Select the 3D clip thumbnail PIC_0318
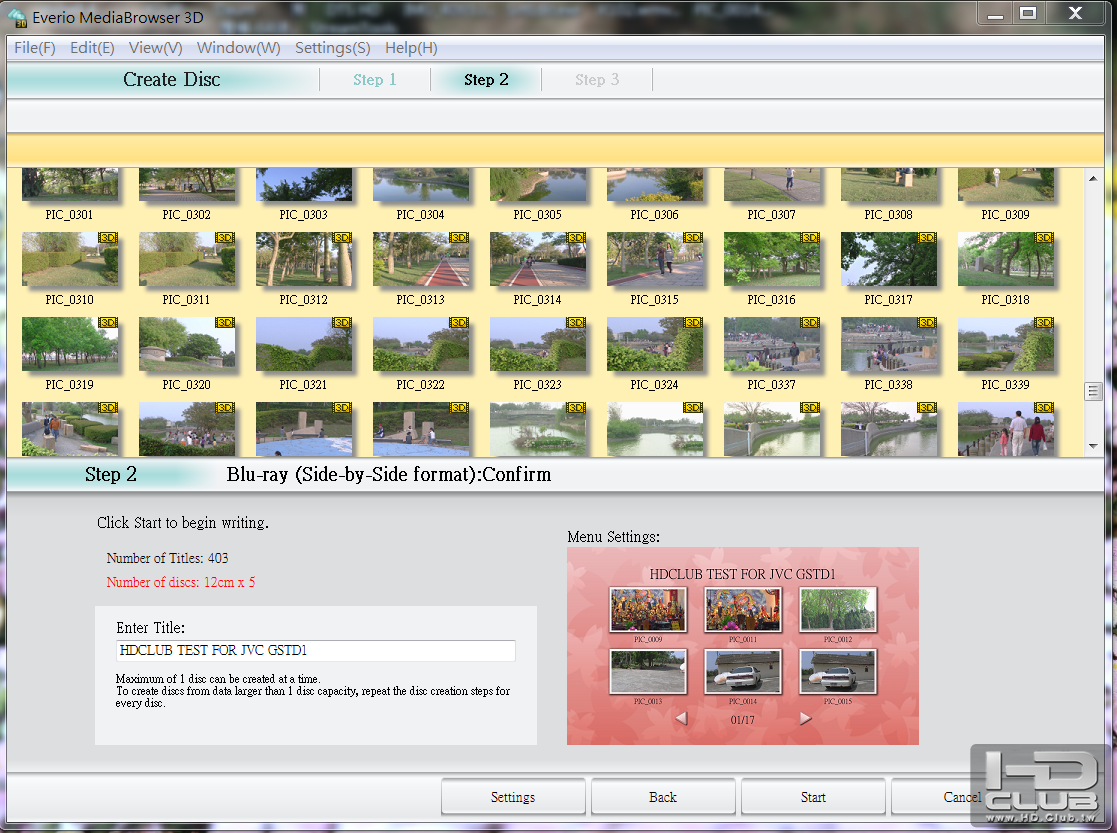 pos(1006,259)
